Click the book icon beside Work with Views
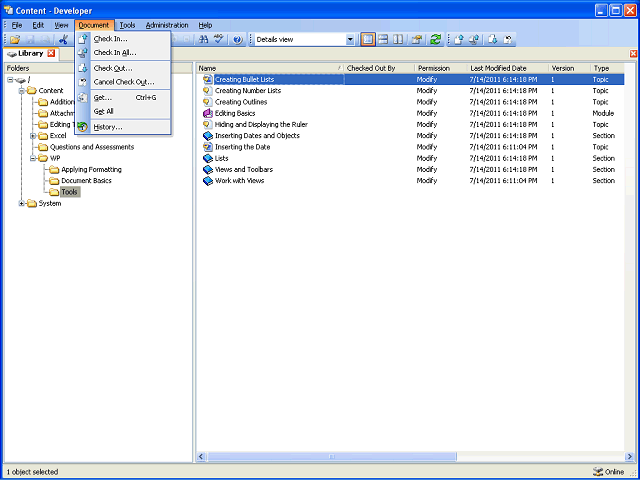Viewport: 640px width, 480px height. pyautogui.click(x=208, y=180)
